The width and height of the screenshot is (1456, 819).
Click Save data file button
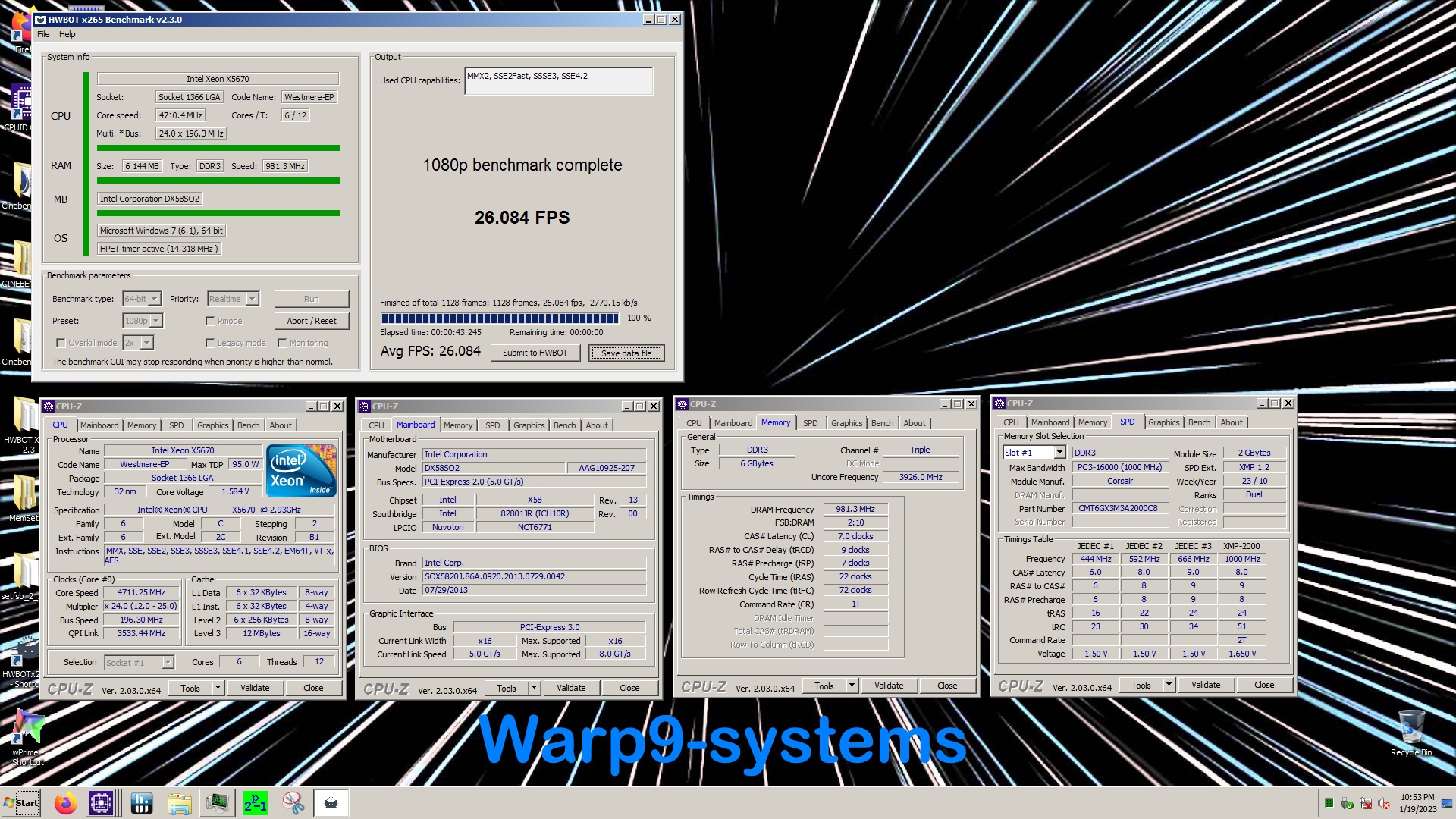tap(626, 353)
